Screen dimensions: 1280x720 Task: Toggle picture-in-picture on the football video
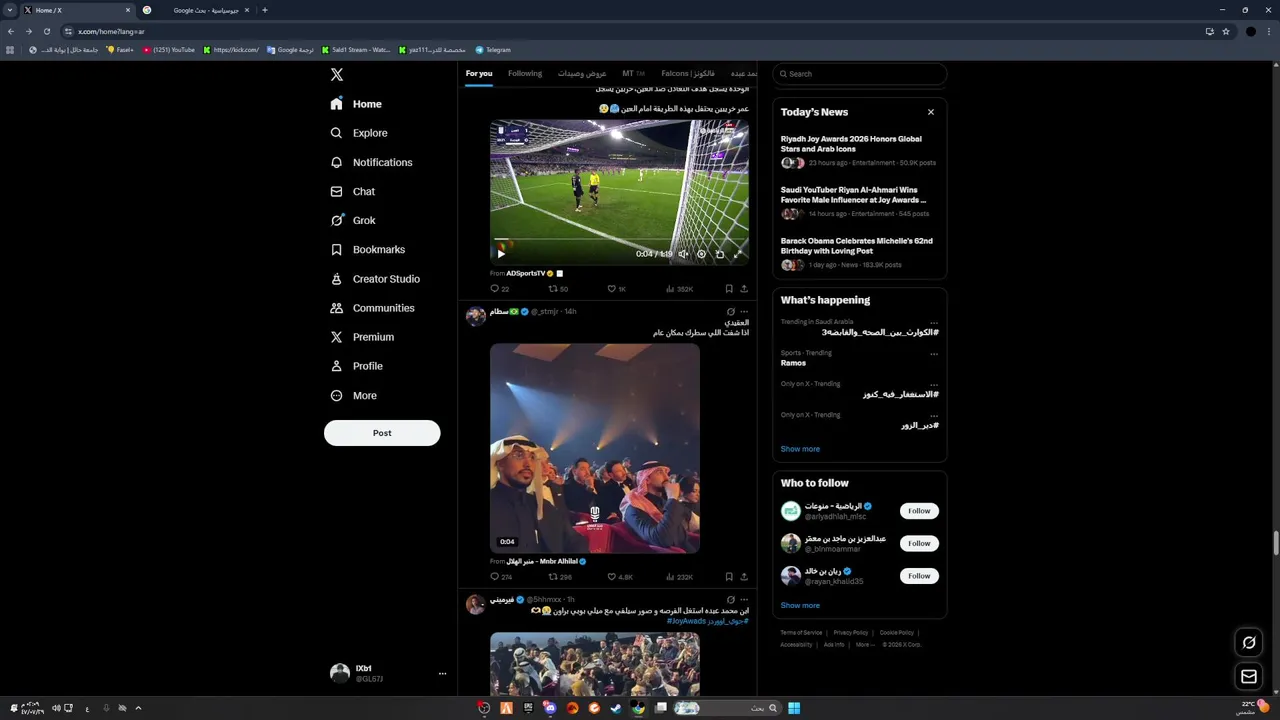720,254
